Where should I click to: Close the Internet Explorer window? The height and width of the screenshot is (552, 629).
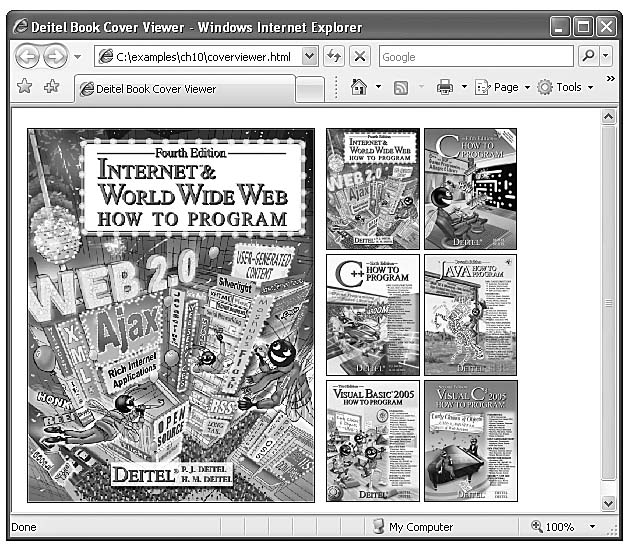coord(606,27)
